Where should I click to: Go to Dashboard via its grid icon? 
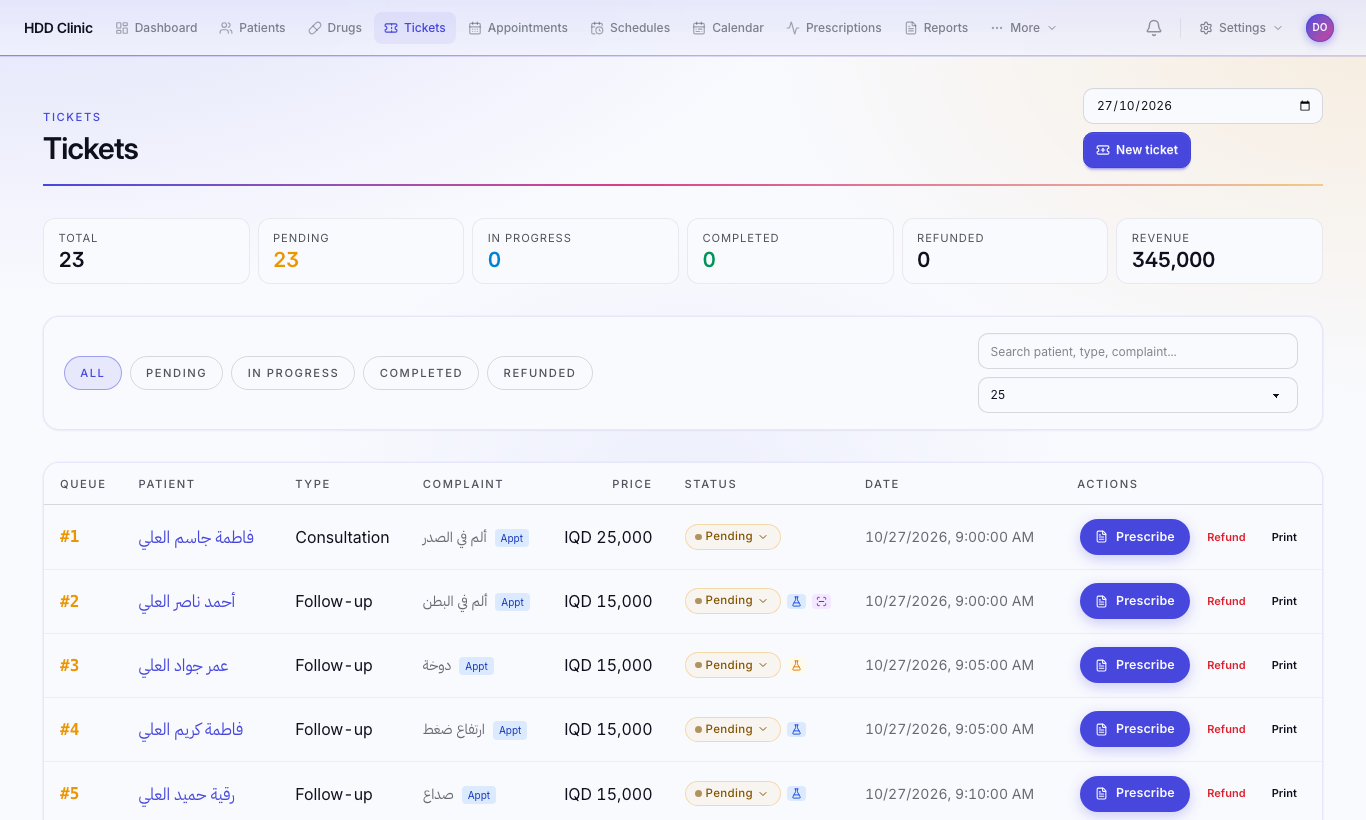pos(122,28)
